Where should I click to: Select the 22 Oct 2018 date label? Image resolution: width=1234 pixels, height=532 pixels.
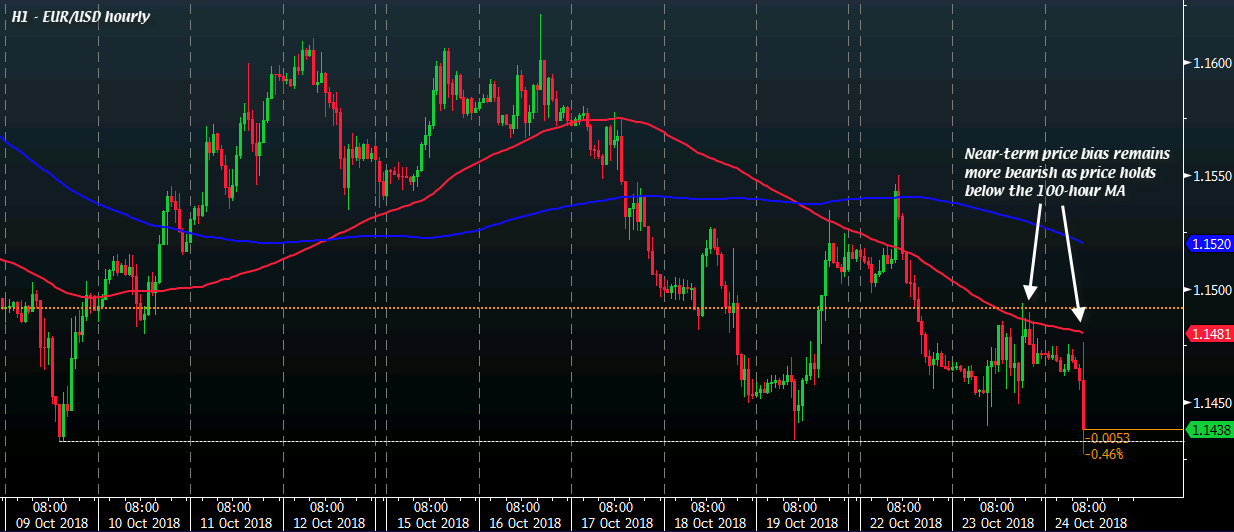point(903,523)
